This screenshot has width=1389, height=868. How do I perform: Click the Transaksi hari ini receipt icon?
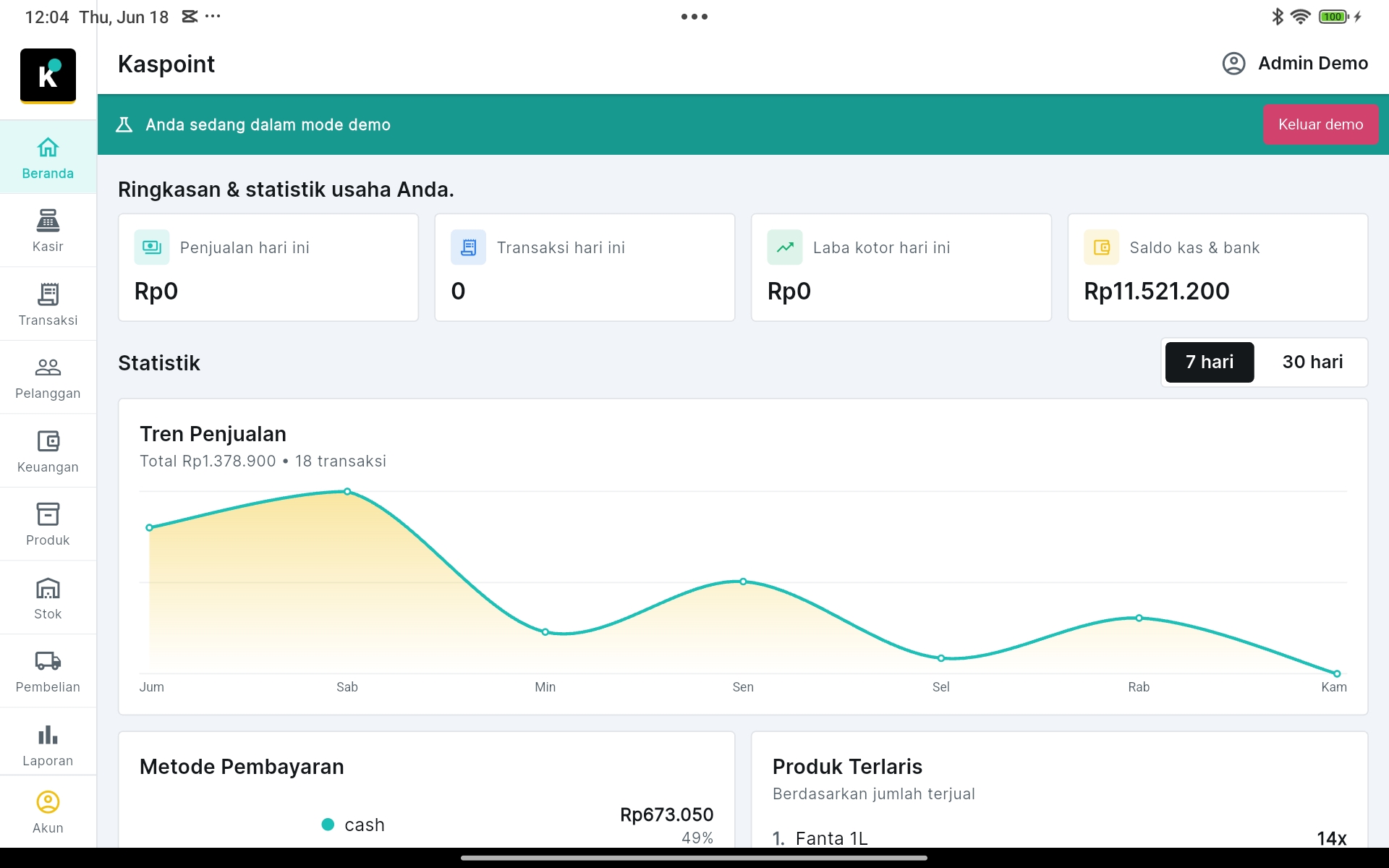coord(469,247)
